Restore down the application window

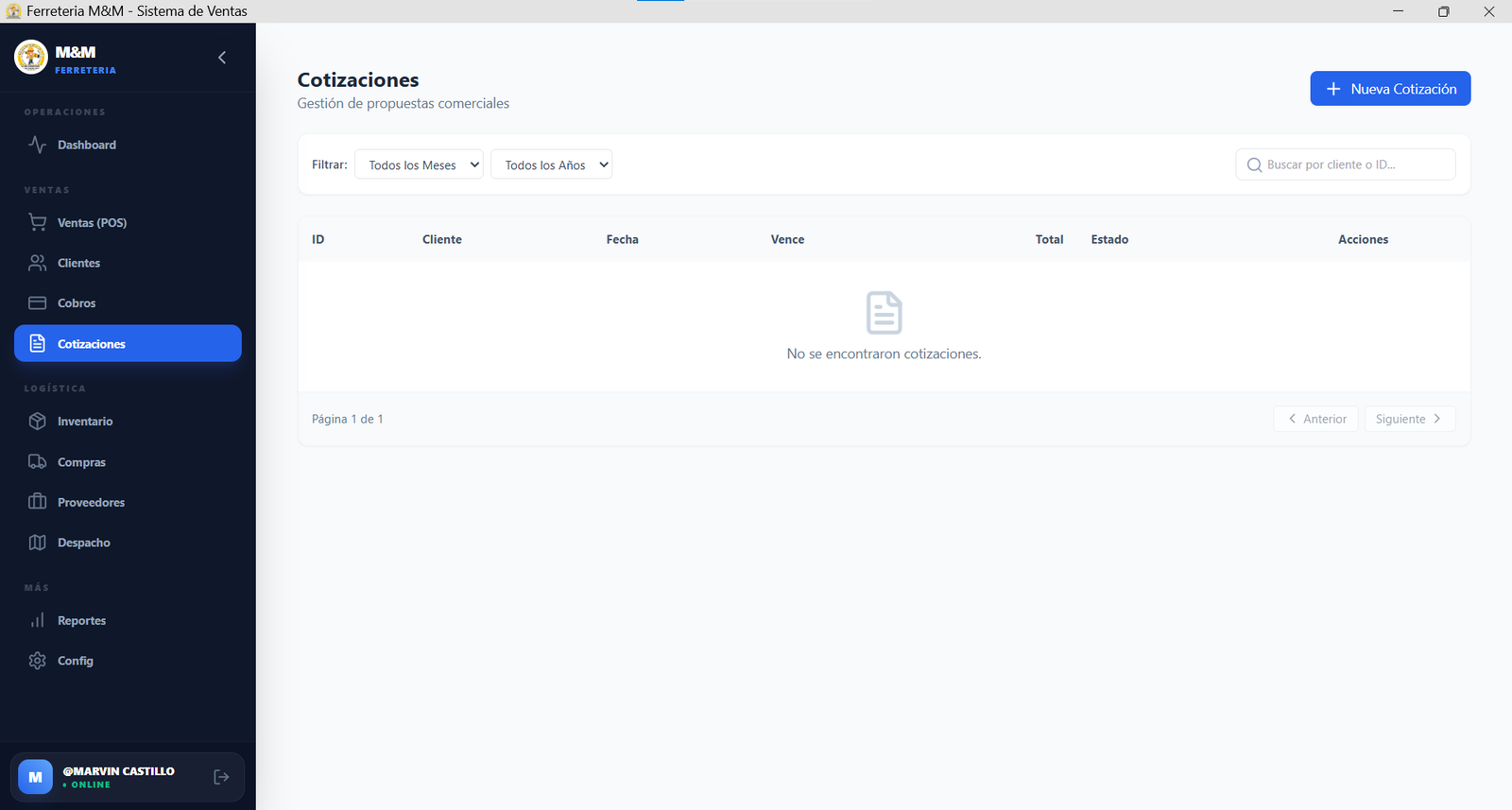(x=1443, y=11)
